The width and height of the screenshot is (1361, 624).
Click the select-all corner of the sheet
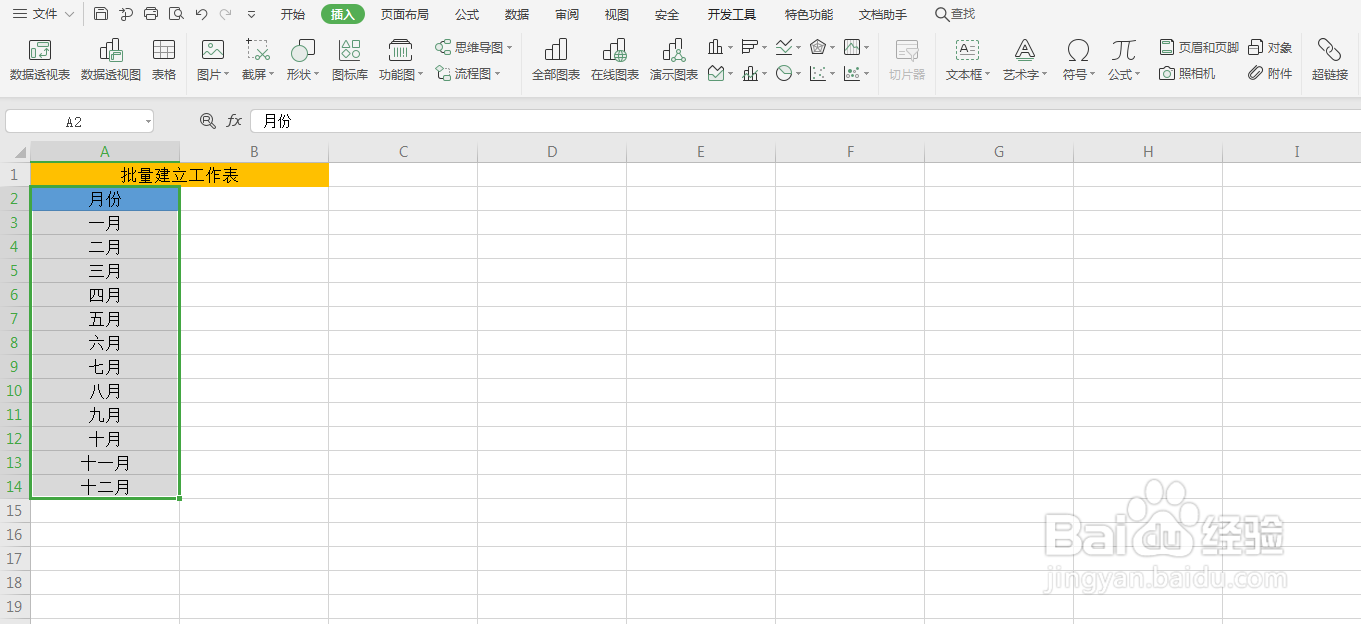[15, 152]
